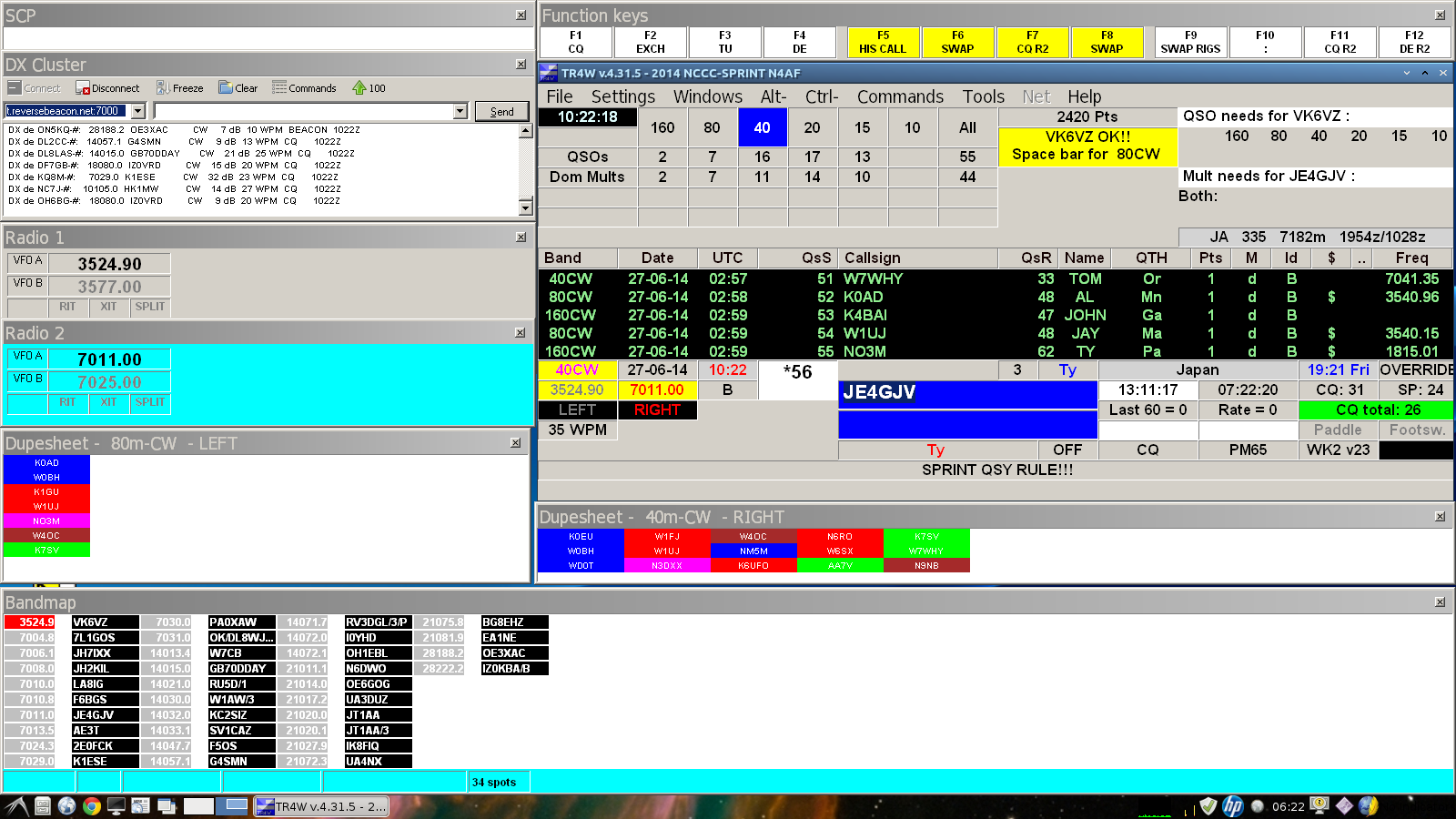Screen dimensions: 1456x819
Task: Open the monitor terminal taskbar icon
Action: [116, 806]
